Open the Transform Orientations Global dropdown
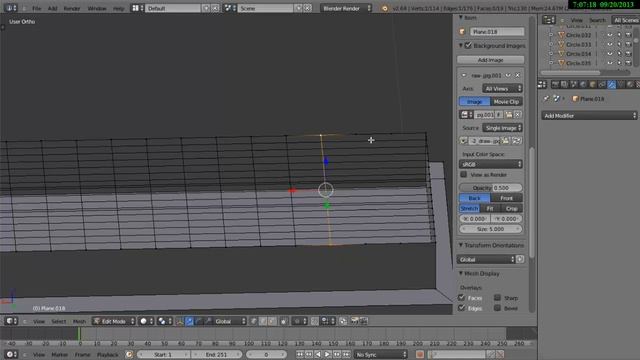 486,260
